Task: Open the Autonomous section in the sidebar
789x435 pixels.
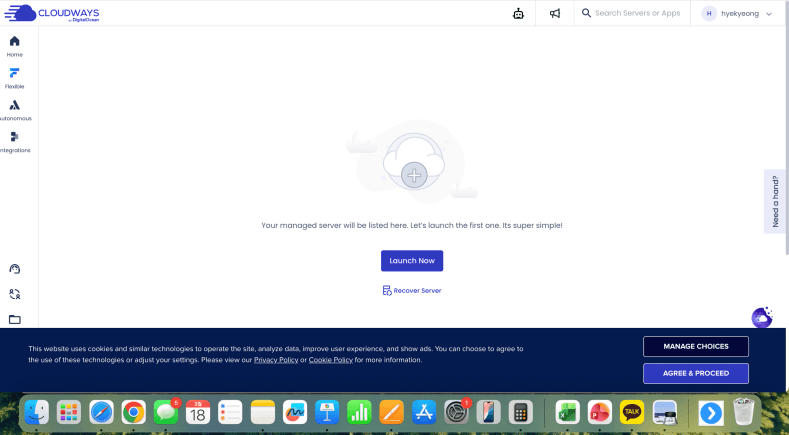Action: [15, 110]
